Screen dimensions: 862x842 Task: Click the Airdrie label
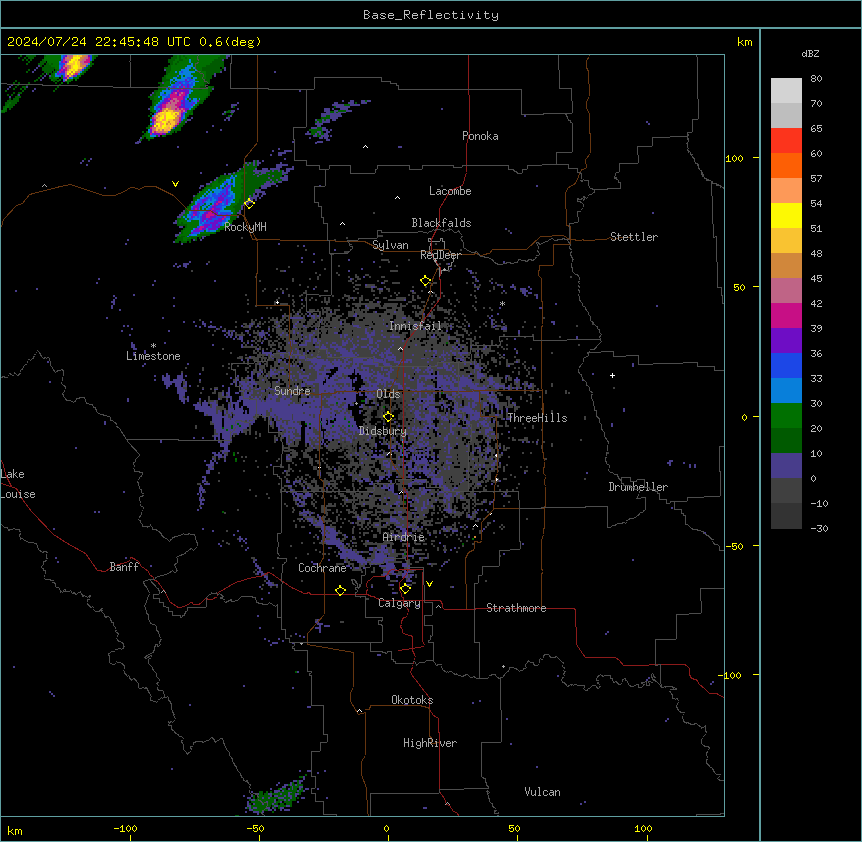click(403, 537)
